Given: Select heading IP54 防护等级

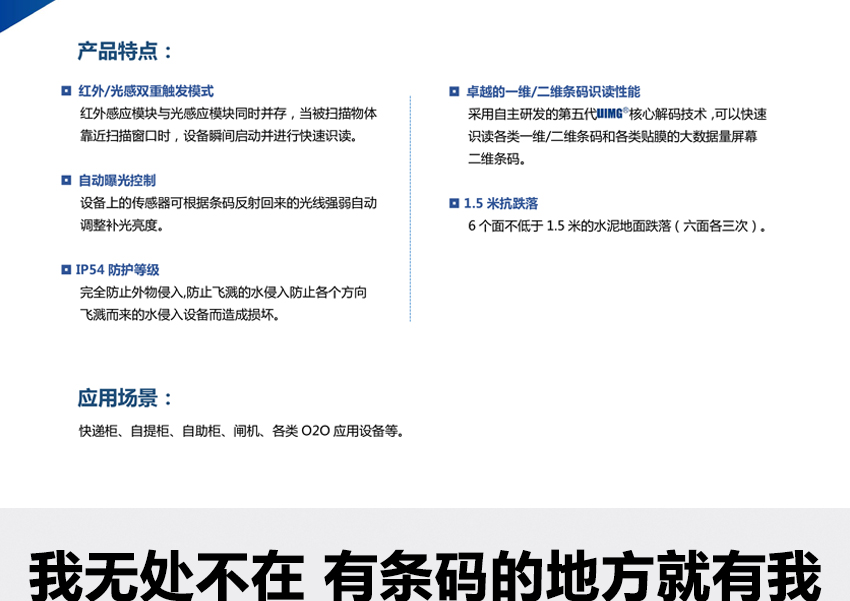Looking at the screenshot, I should tap(118, 270).
